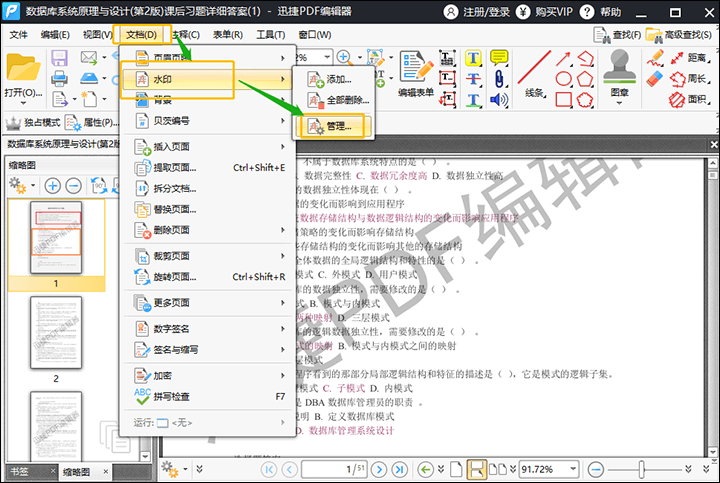Zoom in thumbnails with the plus icon
The image size is (720, 483).
[52, 186]
